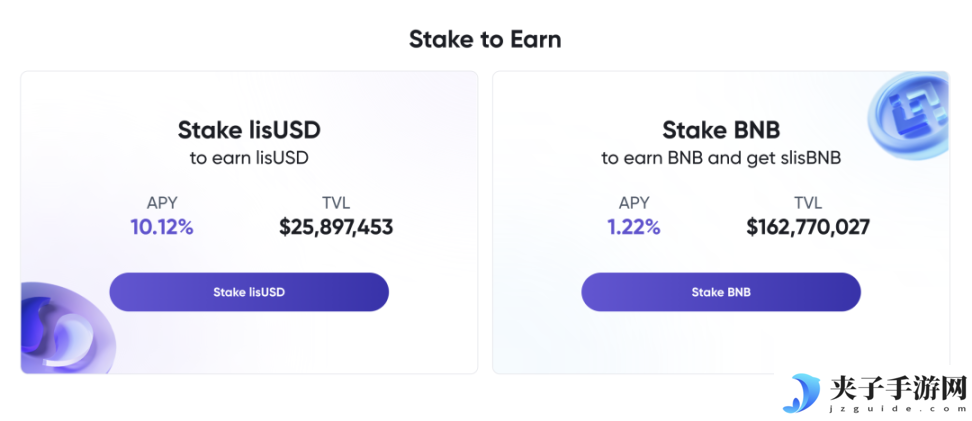Click the Stake lisUSD purple button
This screenshot has width=972, height=421.
[x=249, y=292]
